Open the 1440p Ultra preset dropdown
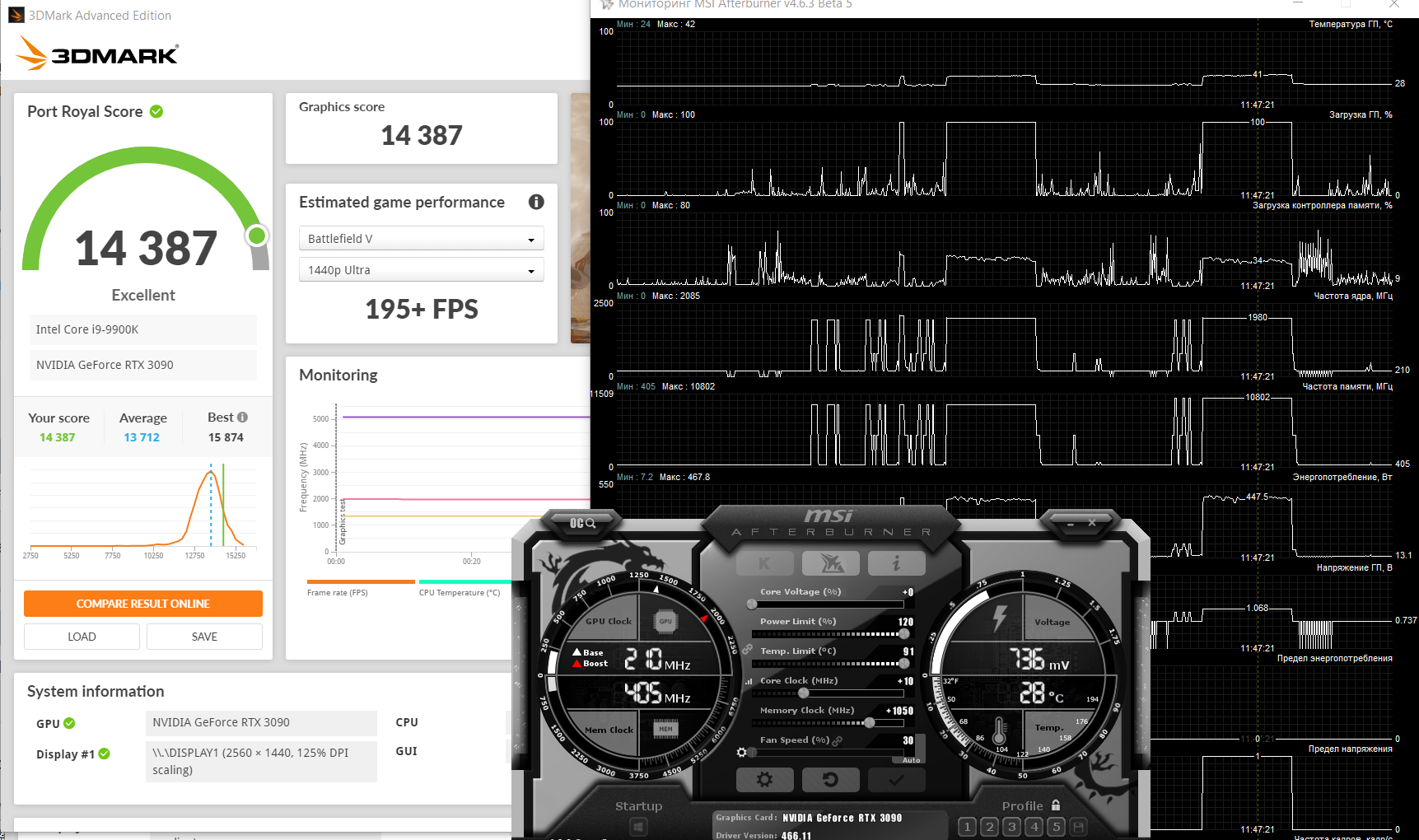Screen dimensions: 1419x840 [x=422, y=270]
